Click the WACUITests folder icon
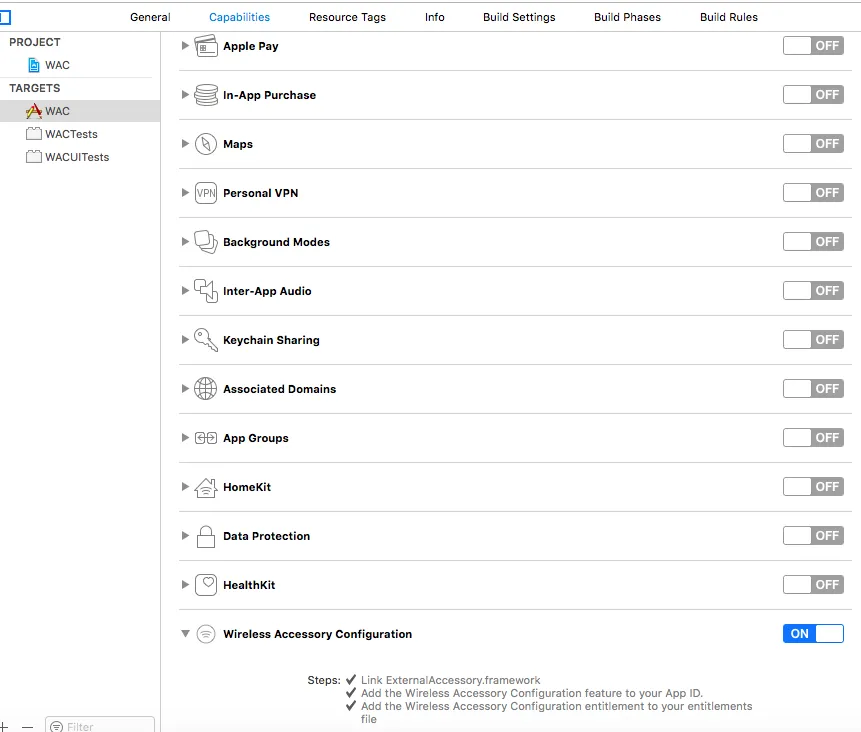Image resolution: width=861 pixels, height=732 pixels. pyautogui.click(x=34, y=157)
